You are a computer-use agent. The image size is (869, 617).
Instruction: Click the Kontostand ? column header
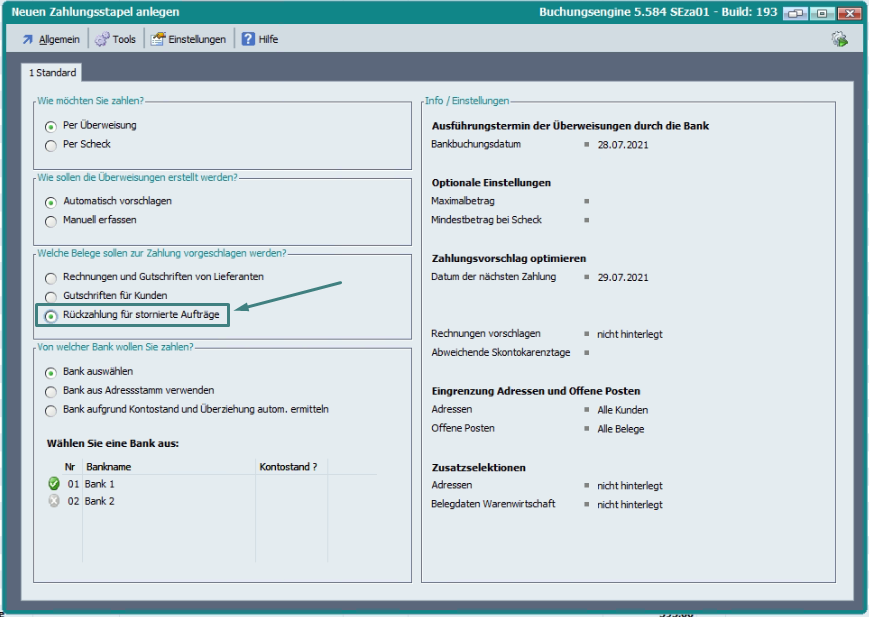click(288, 467)
